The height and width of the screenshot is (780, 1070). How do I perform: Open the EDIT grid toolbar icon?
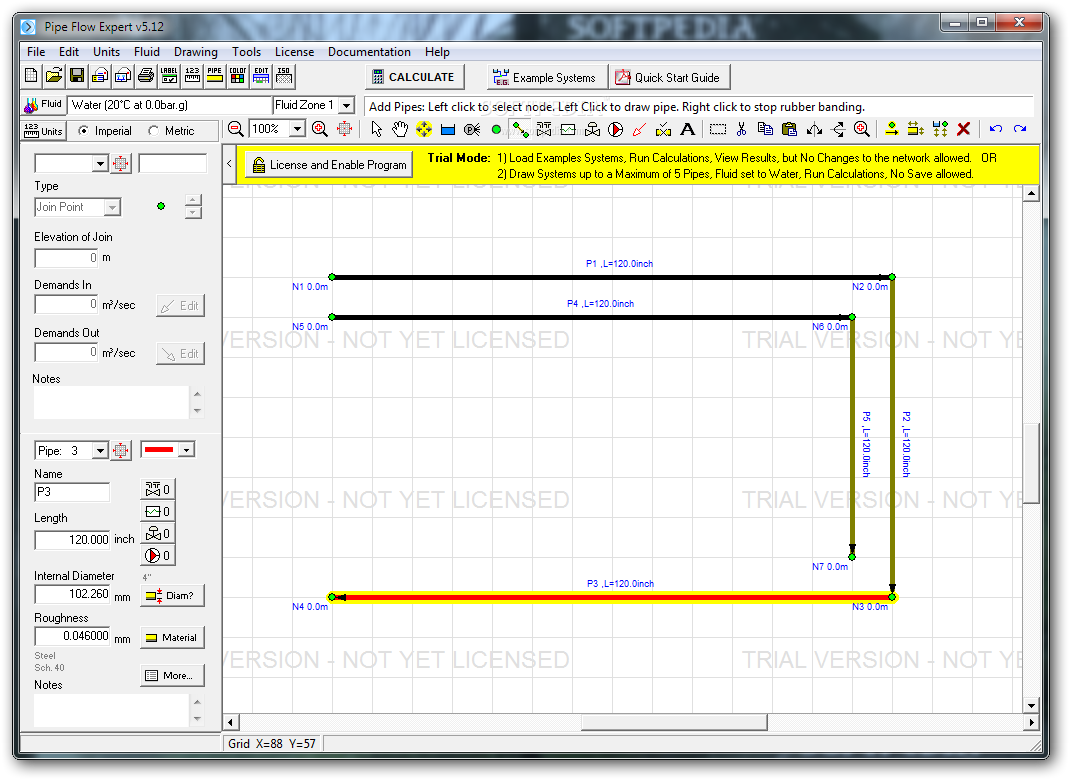261,76
